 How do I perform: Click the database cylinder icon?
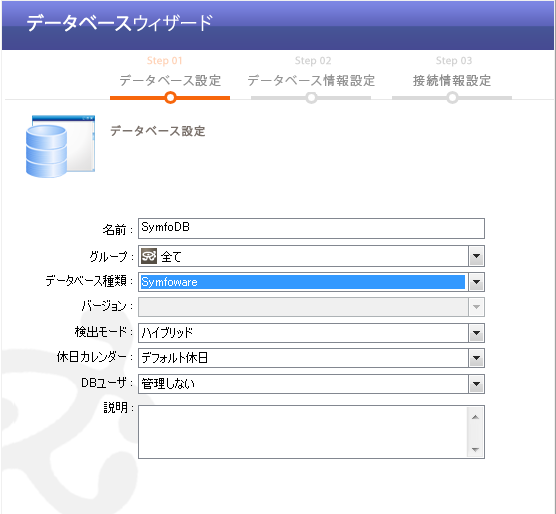60,146
